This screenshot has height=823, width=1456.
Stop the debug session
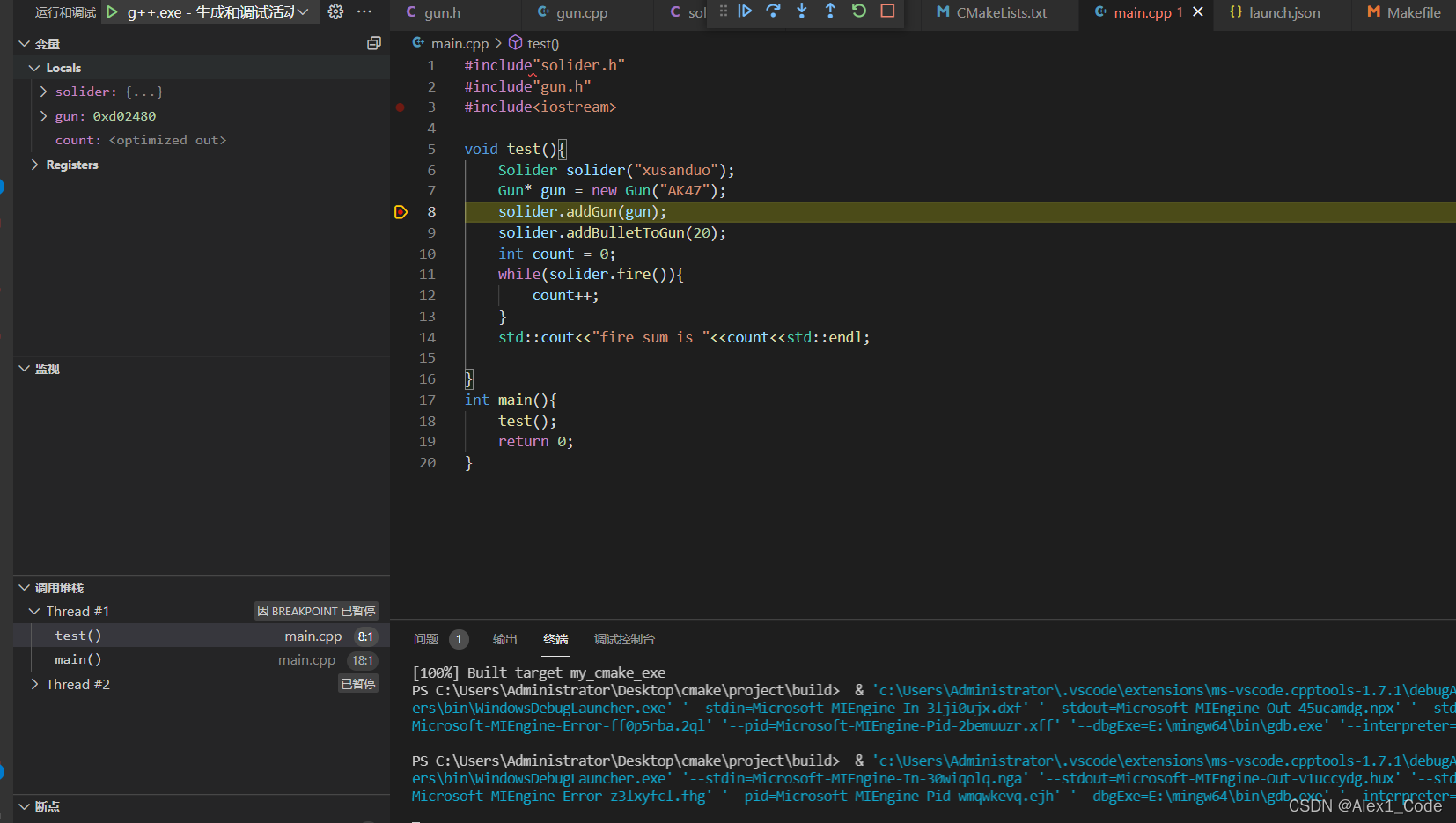[887, 11]
